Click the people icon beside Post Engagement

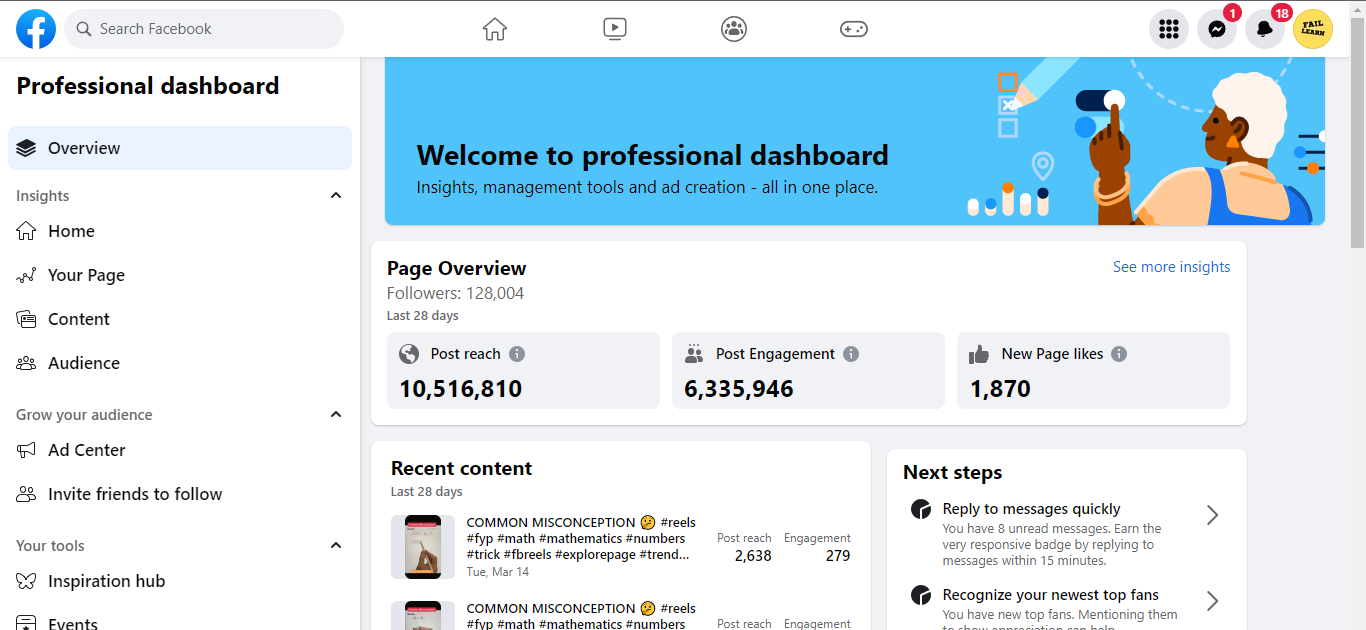(x=694, y=354)
